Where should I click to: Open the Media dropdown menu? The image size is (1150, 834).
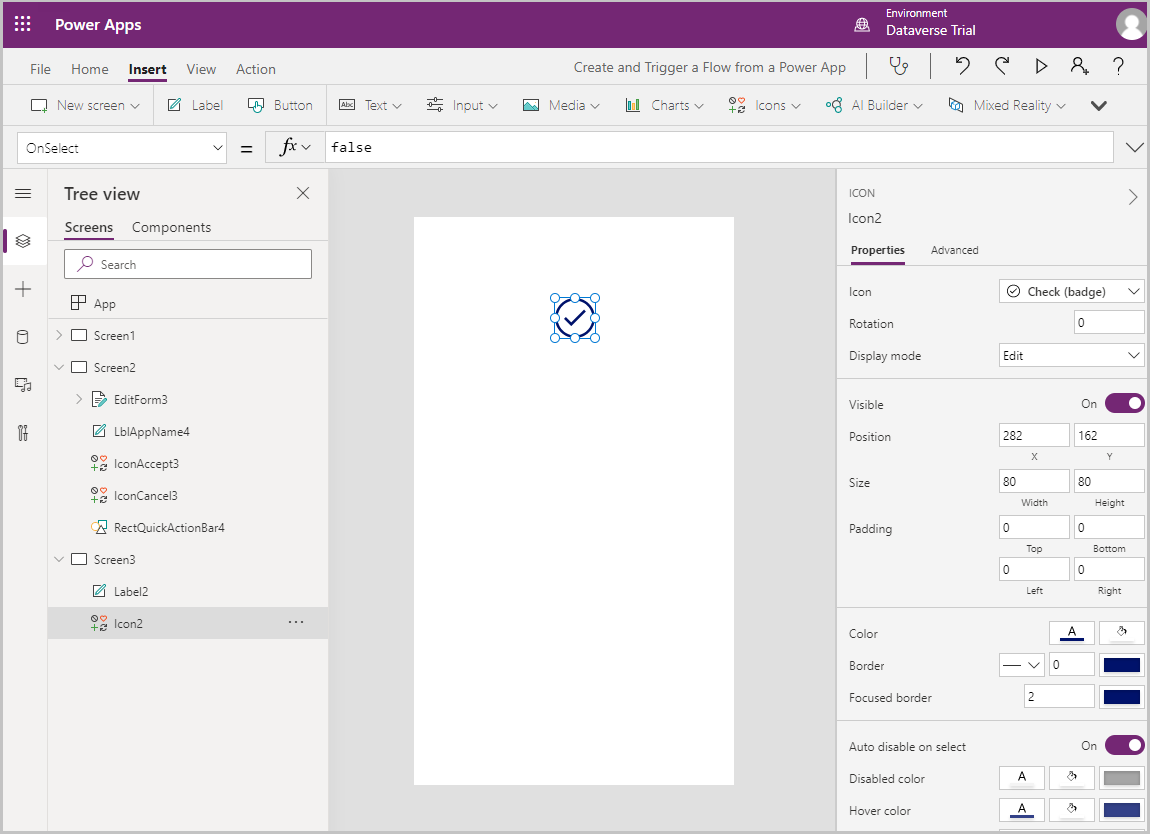pyautogui.click(x=561, y=105)
